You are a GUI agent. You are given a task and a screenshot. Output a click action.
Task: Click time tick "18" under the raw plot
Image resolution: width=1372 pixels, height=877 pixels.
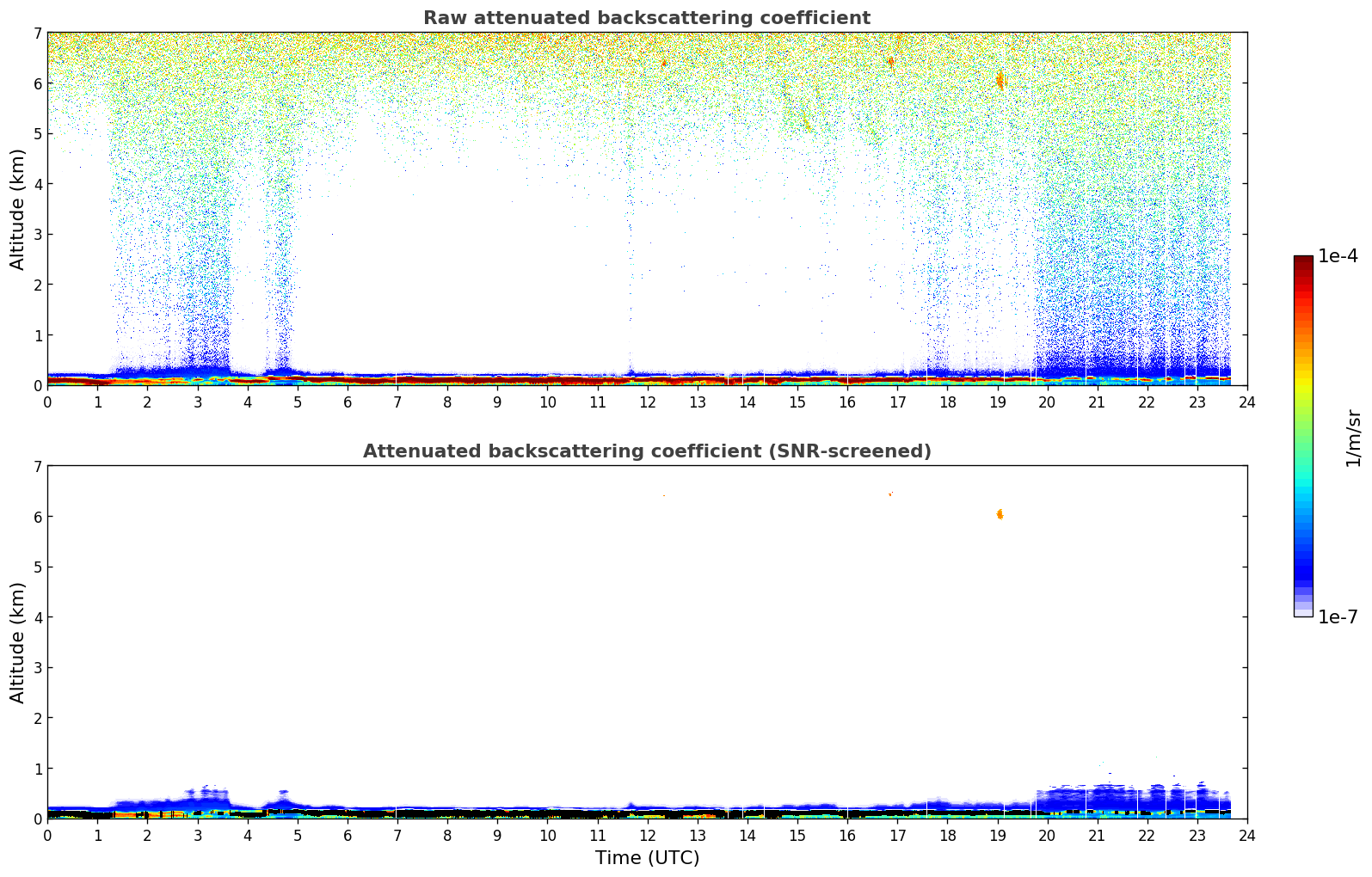(x=947, y=402)
